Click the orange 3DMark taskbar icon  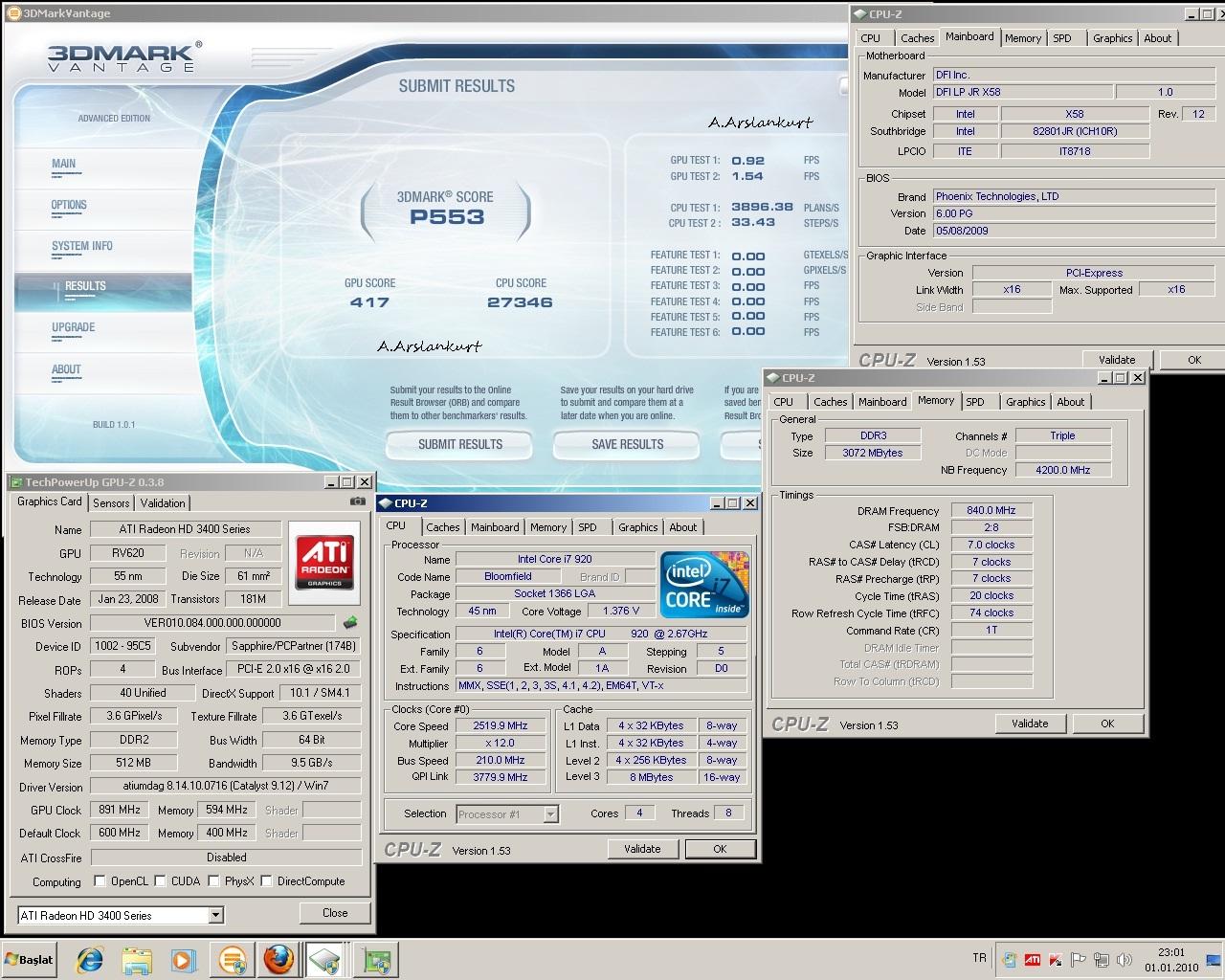click(x=232, y=959)
